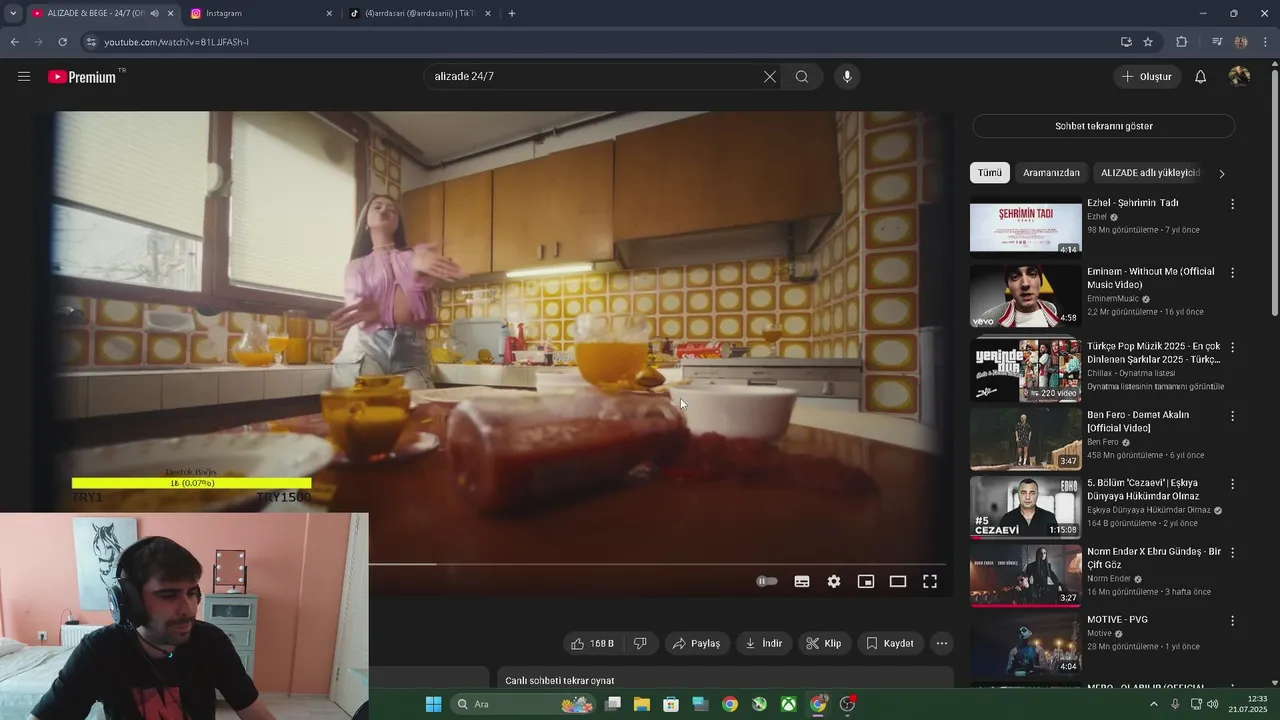Open the YouTube guide hamburger menu

pyautogui.click(x=24, y=77)
